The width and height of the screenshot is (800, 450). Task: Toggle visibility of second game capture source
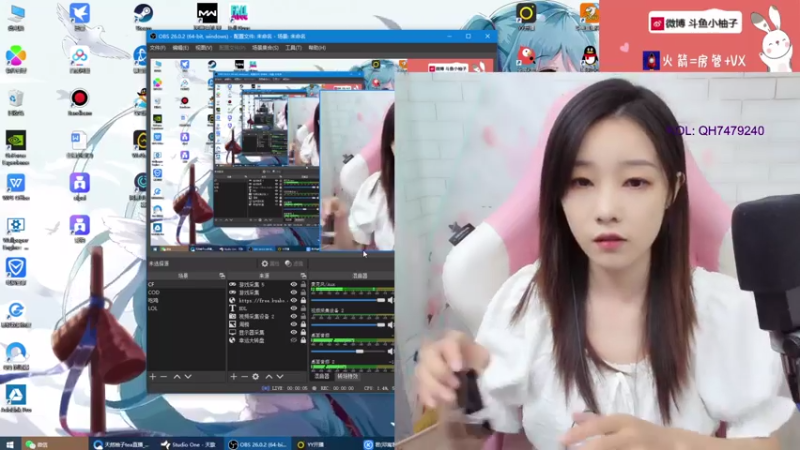coord(293,292)
